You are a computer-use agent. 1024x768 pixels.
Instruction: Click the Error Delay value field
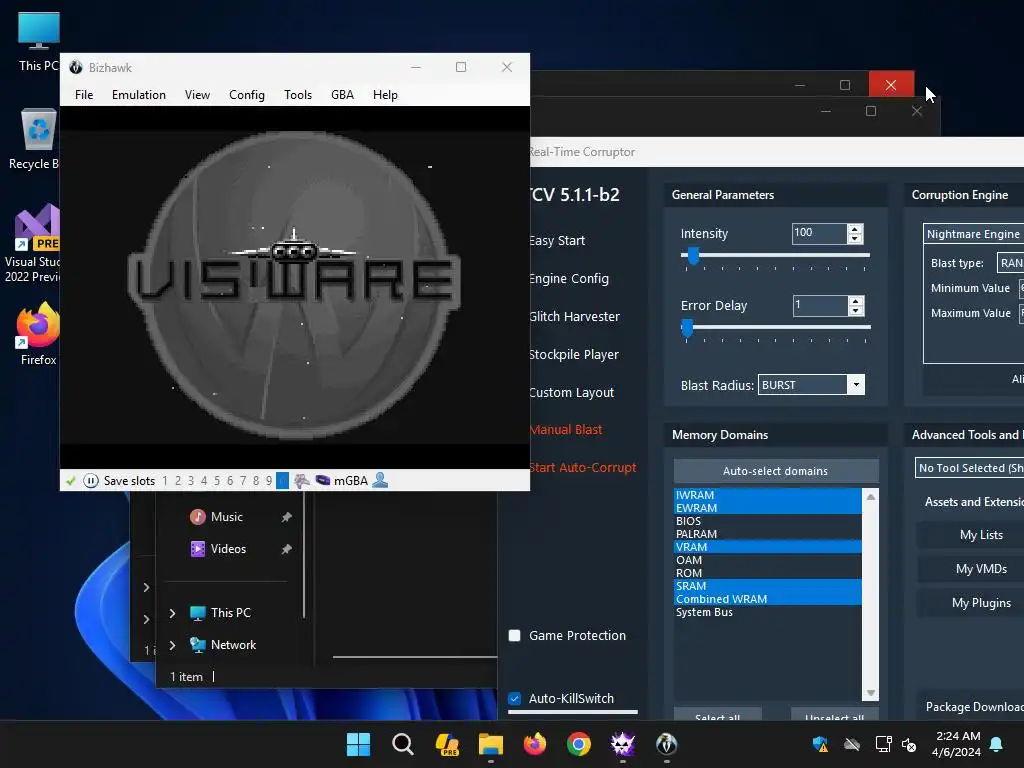(820, 305)
